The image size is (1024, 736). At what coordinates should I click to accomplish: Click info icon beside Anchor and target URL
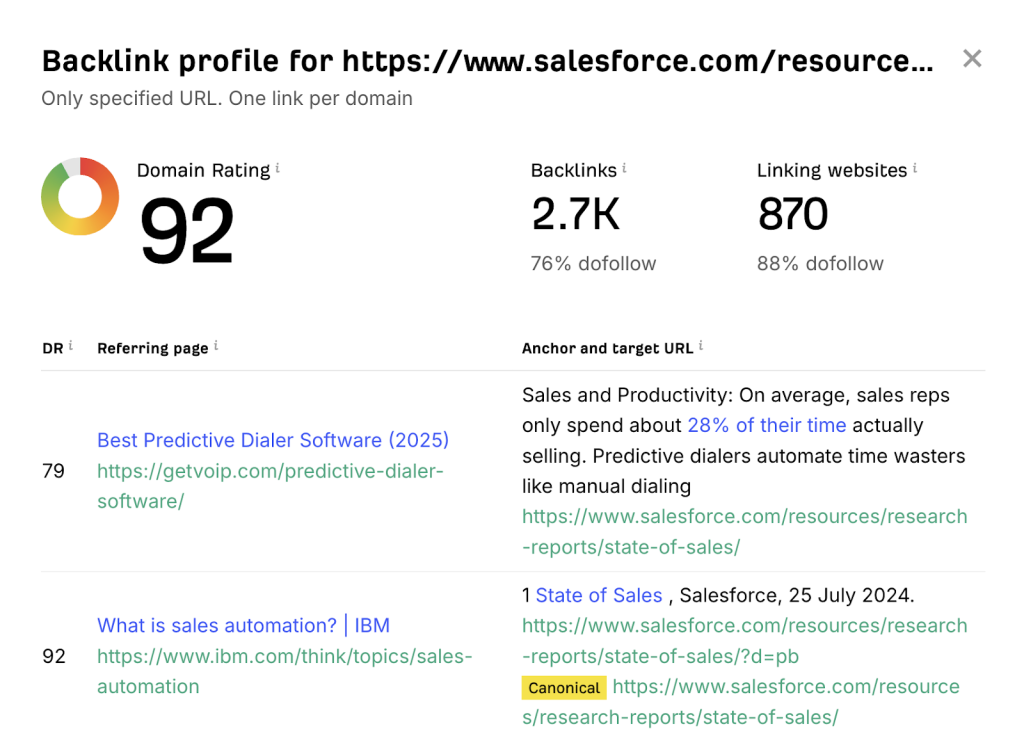coord(701,346)
